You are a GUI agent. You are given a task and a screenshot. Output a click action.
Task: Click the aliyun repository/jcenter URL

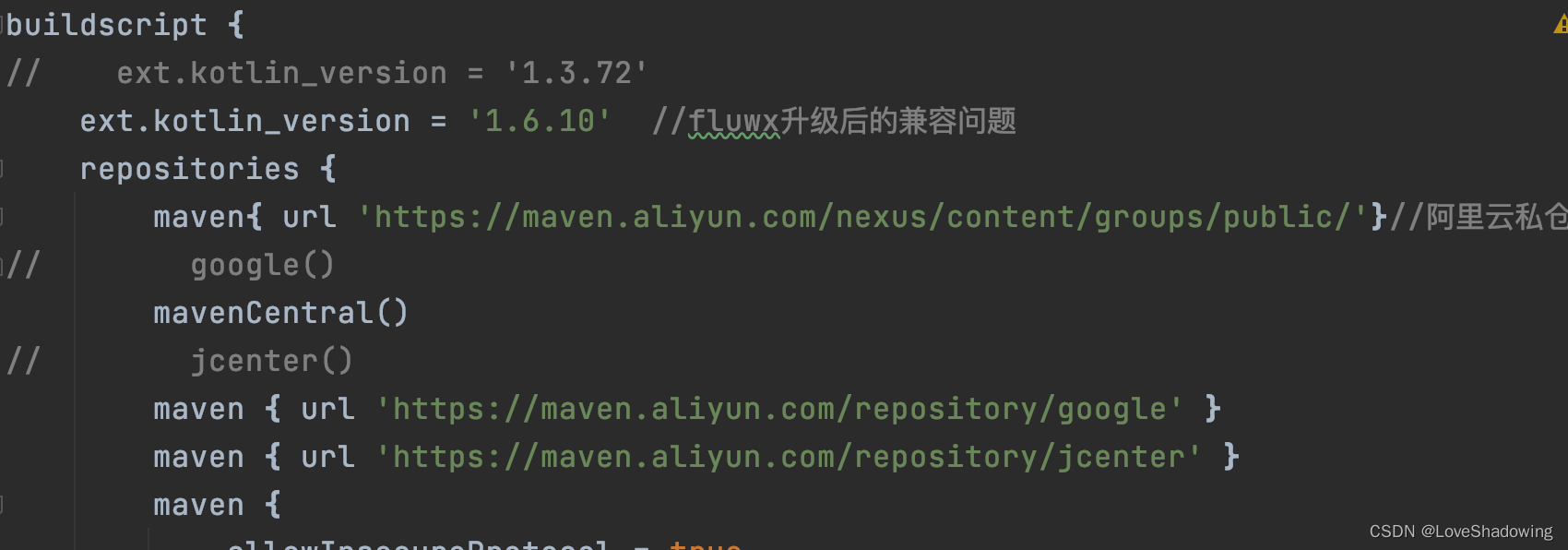789,457
